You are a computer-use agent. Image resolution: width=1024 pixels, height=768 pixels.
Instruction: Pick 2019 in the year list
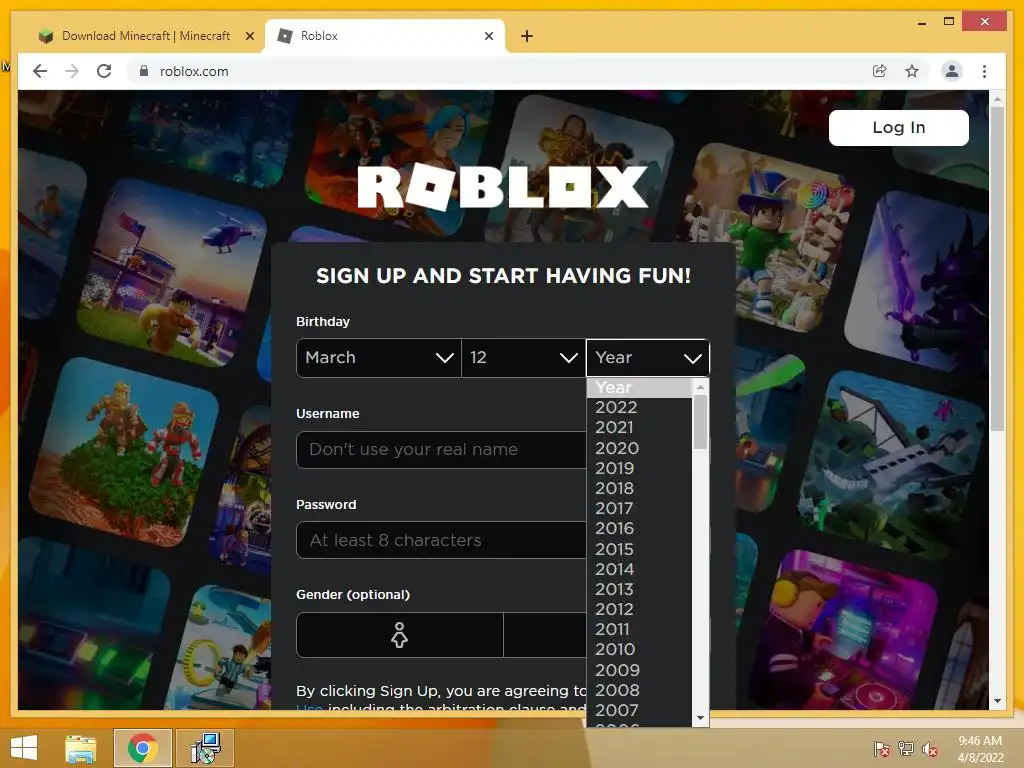pos(639,468)
